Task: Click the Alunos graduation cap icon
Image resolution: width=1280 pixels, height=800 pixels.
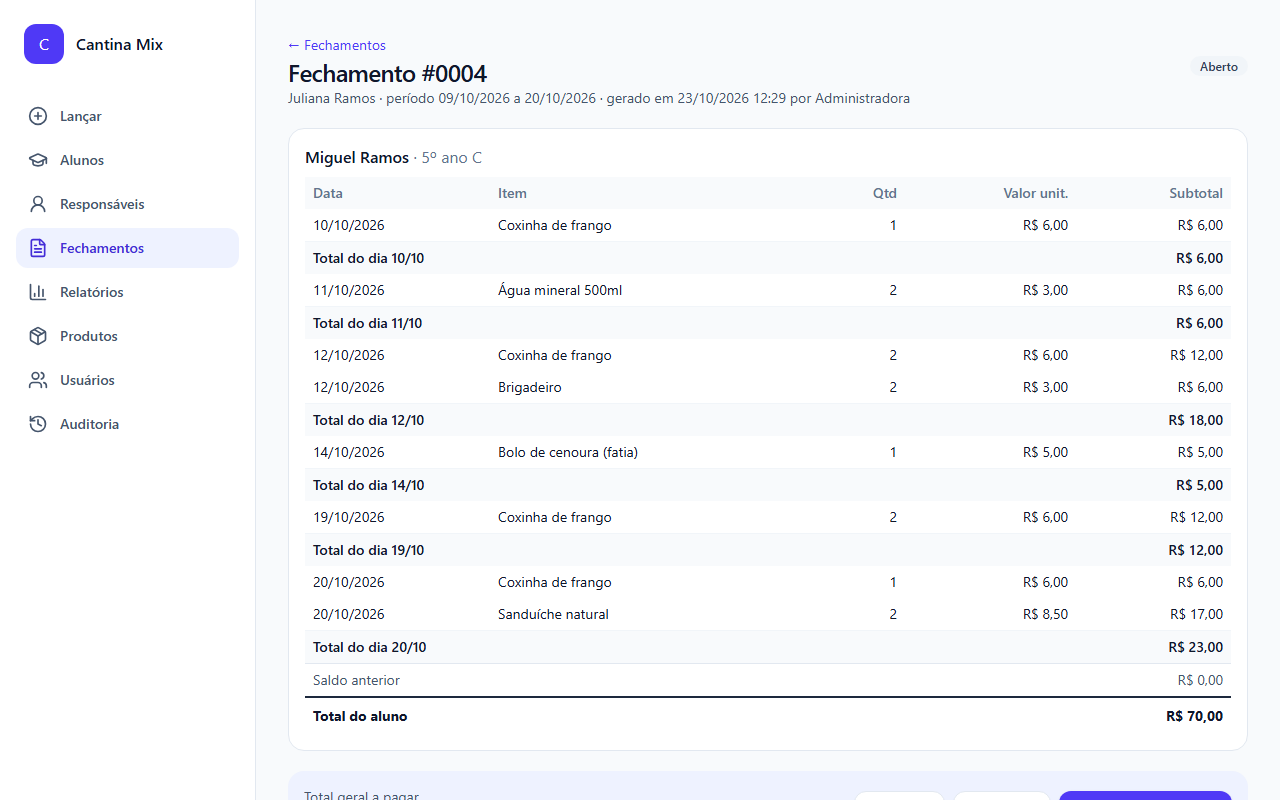Action: pyautogui.click(x=38, y=160)
